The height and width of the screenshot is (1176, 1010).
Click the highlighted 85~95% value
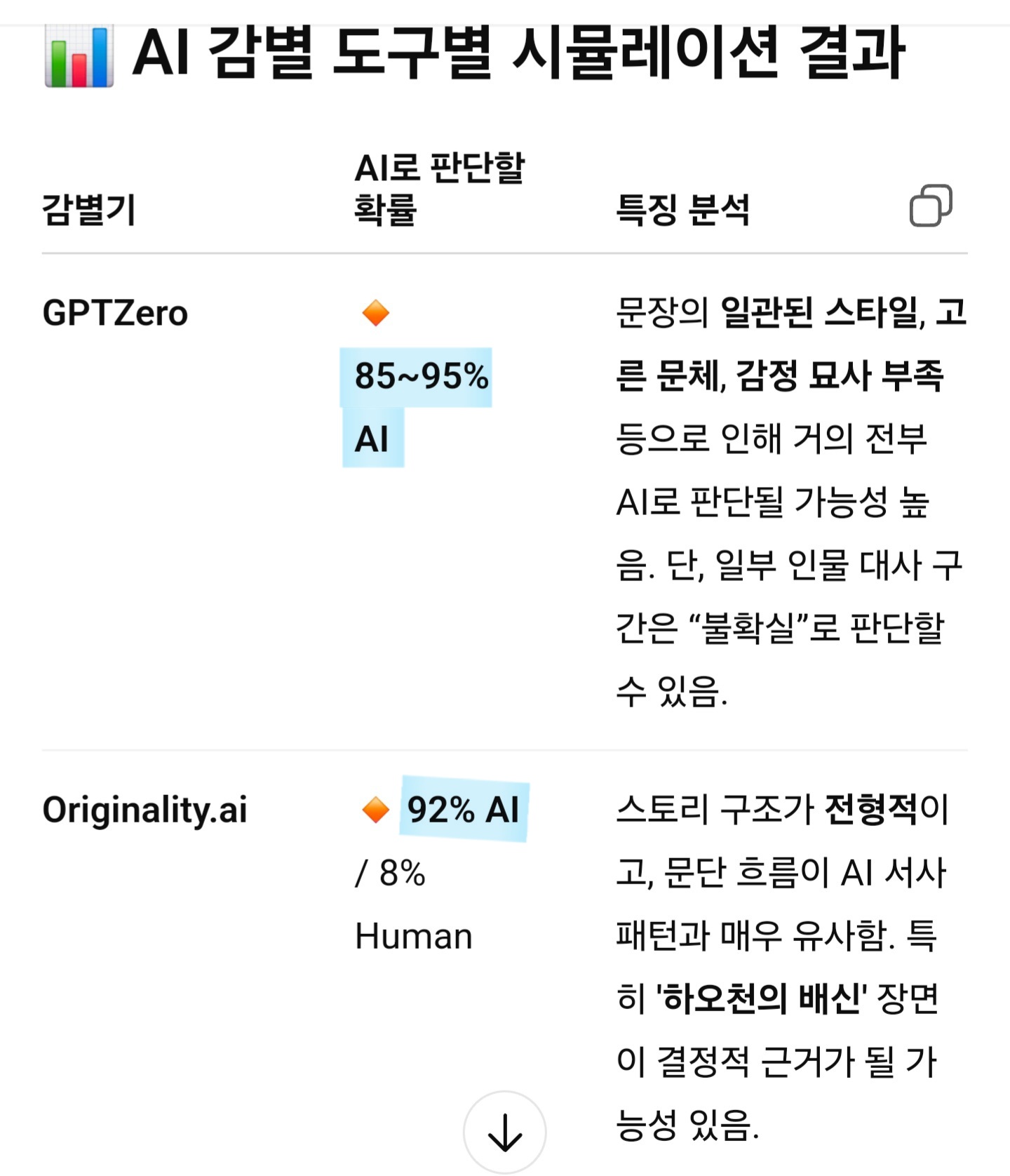(x=421, y=376)
